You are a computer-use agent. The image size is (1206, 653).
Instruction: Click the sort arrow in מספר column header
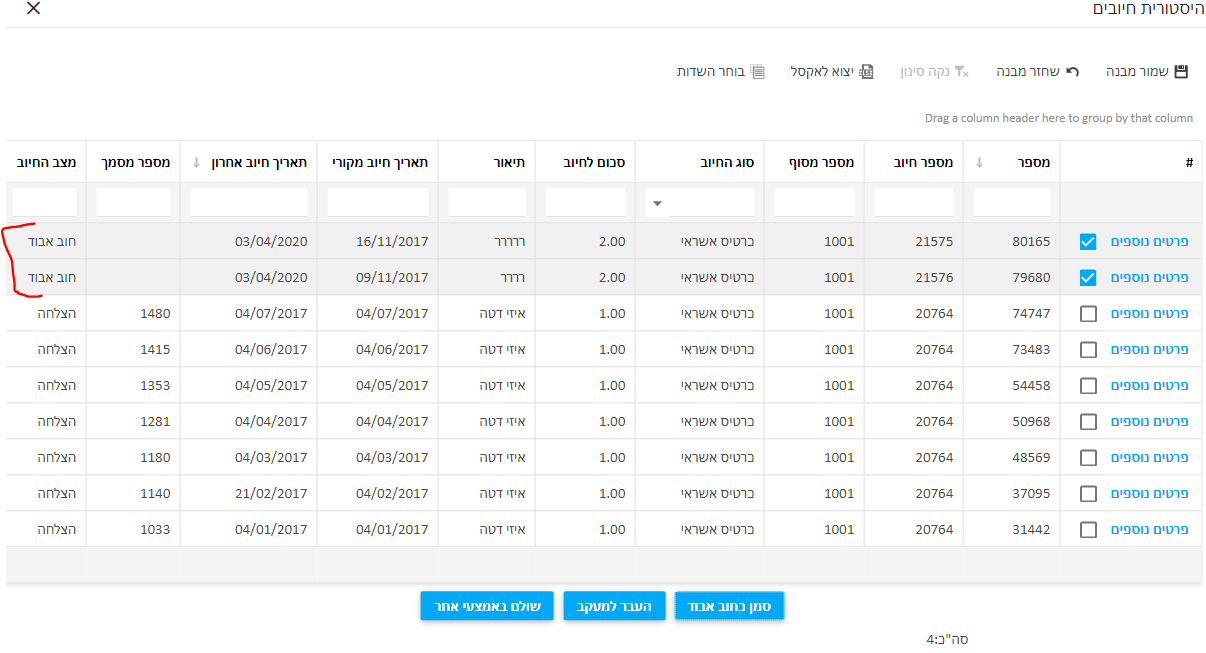click(978, 162)
